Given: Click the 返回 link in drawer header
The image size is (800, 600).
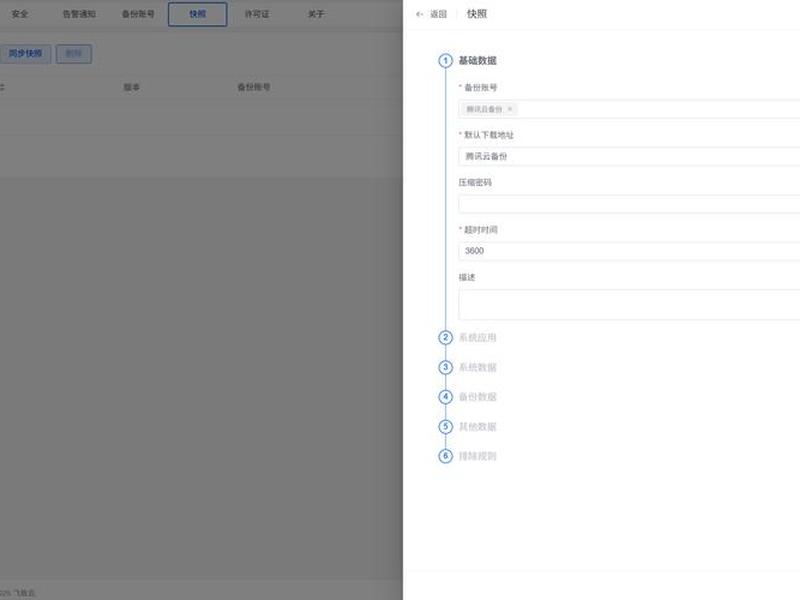Looking at the screenshot, I should [x=438, y=14].
